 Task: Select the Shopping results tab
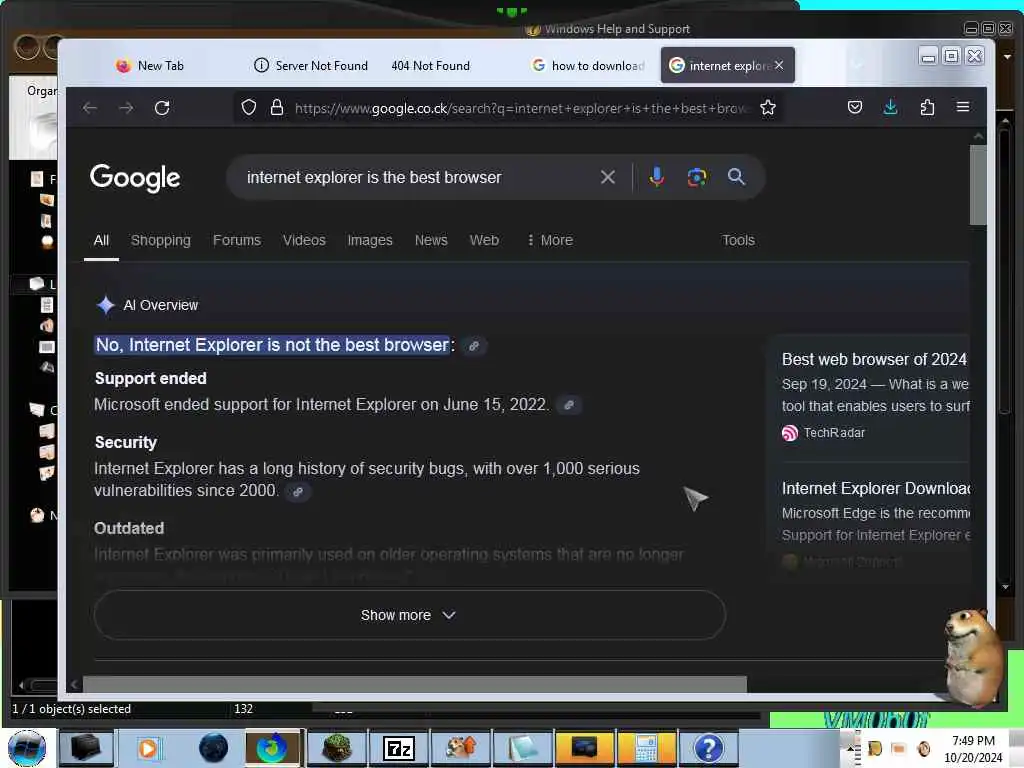[161, 240]
